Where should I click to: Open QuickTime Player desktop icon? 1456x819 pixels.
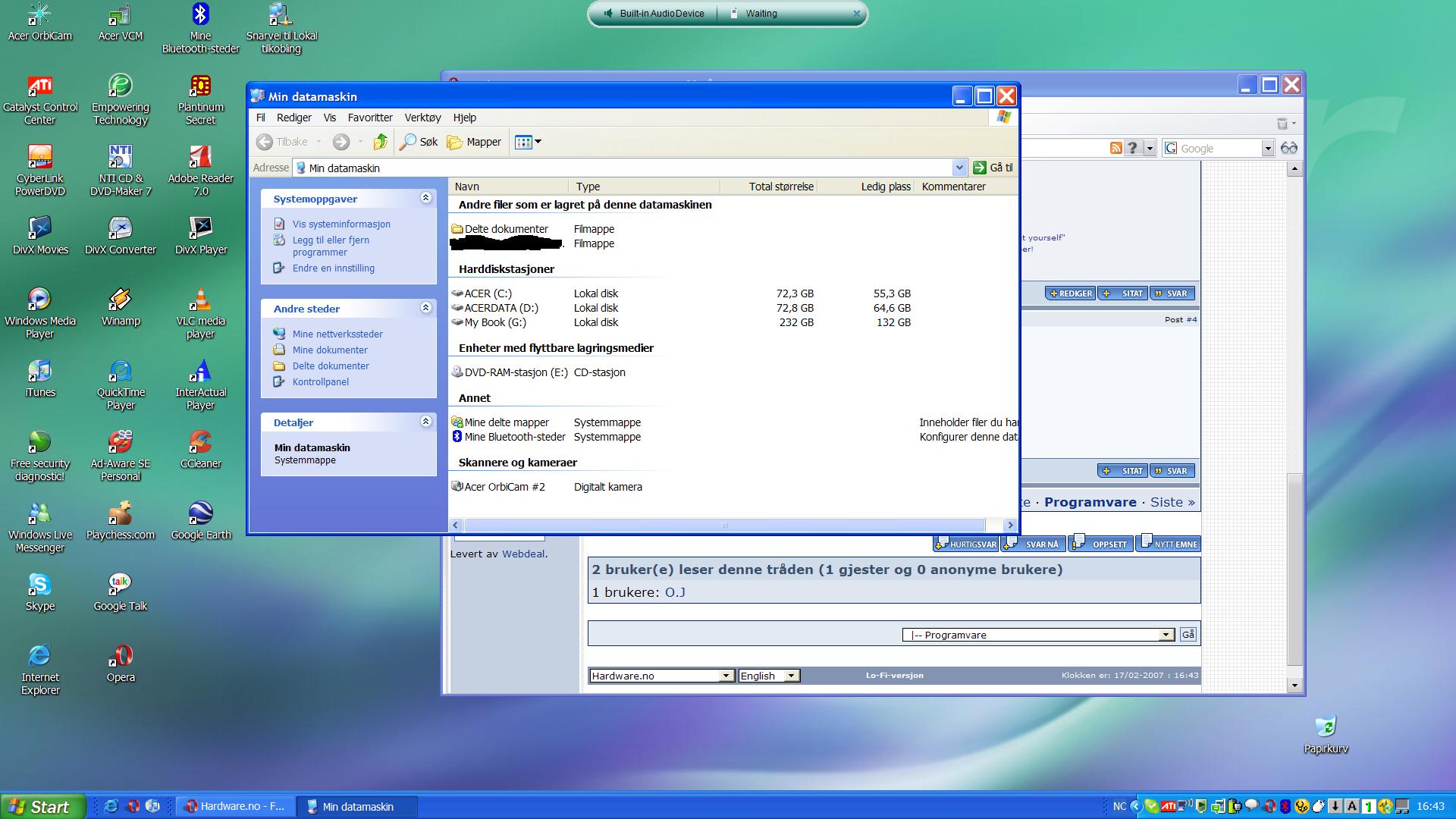[x=120, y=384]
